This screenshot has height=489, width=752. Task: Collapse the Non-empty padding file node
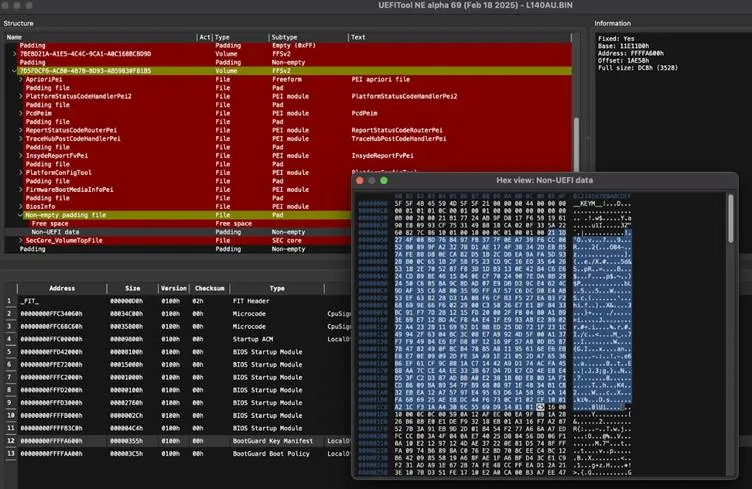click(x=21, y=215)
